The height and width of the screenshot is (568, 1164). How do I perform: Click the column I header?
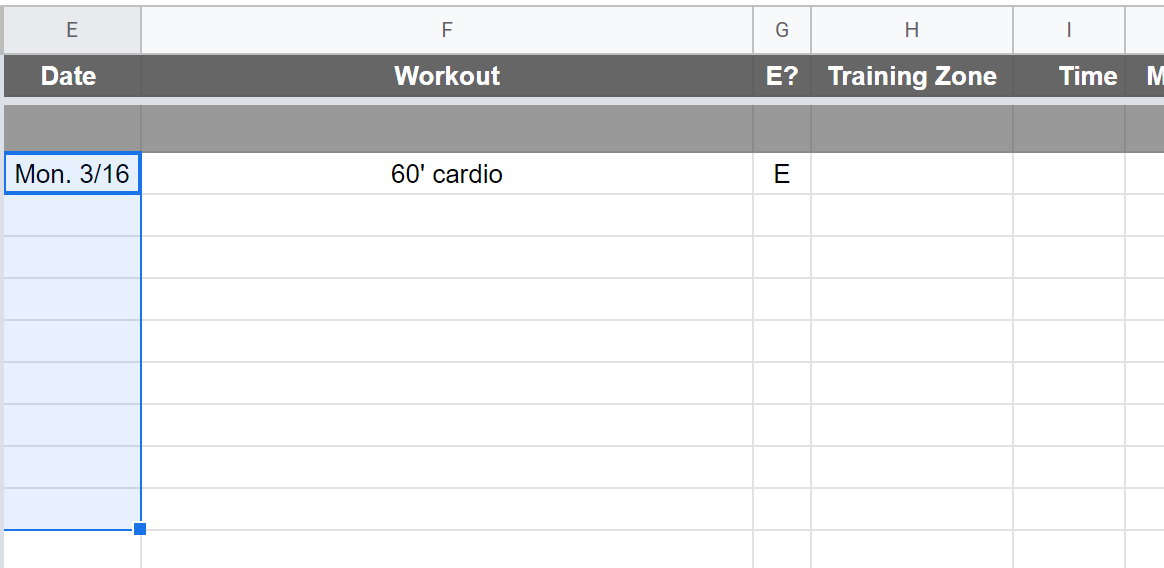[x=1069, y=30]
